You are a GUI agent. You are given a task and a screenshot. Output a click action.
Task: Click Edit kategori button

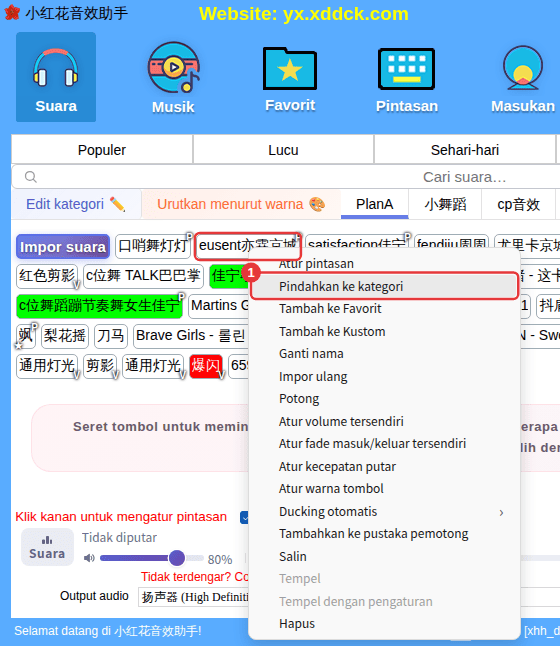[x=76, y=204]
